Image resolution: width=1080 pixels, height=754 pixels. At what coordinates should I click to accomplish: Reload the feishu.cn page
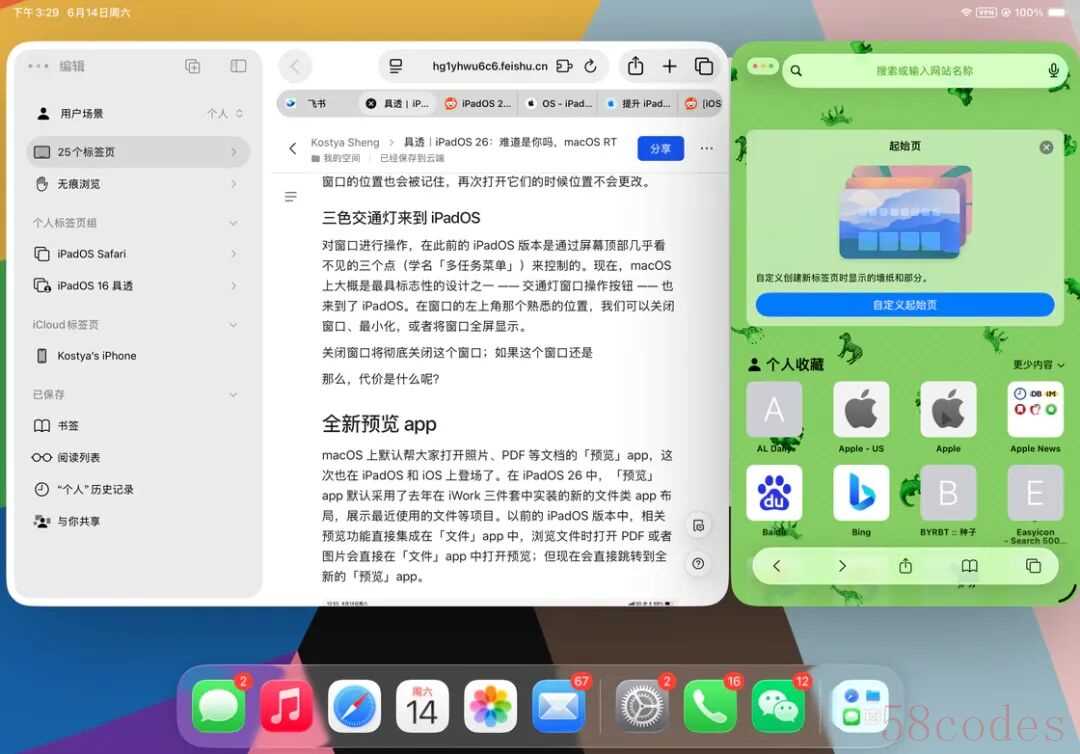590,66
